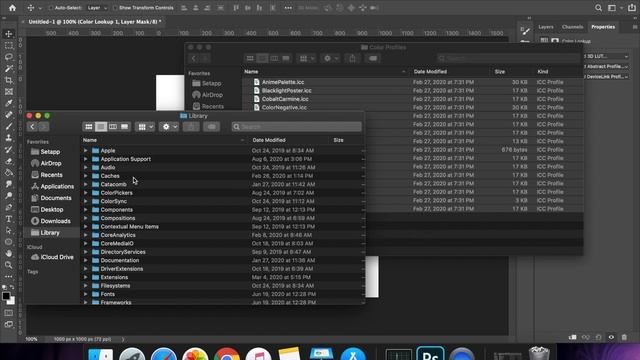The height and width of the screenshot is (360, 640).
Task: Open Library window group-by dropdown
Action: pyautogui.click(x=145, y=127)
